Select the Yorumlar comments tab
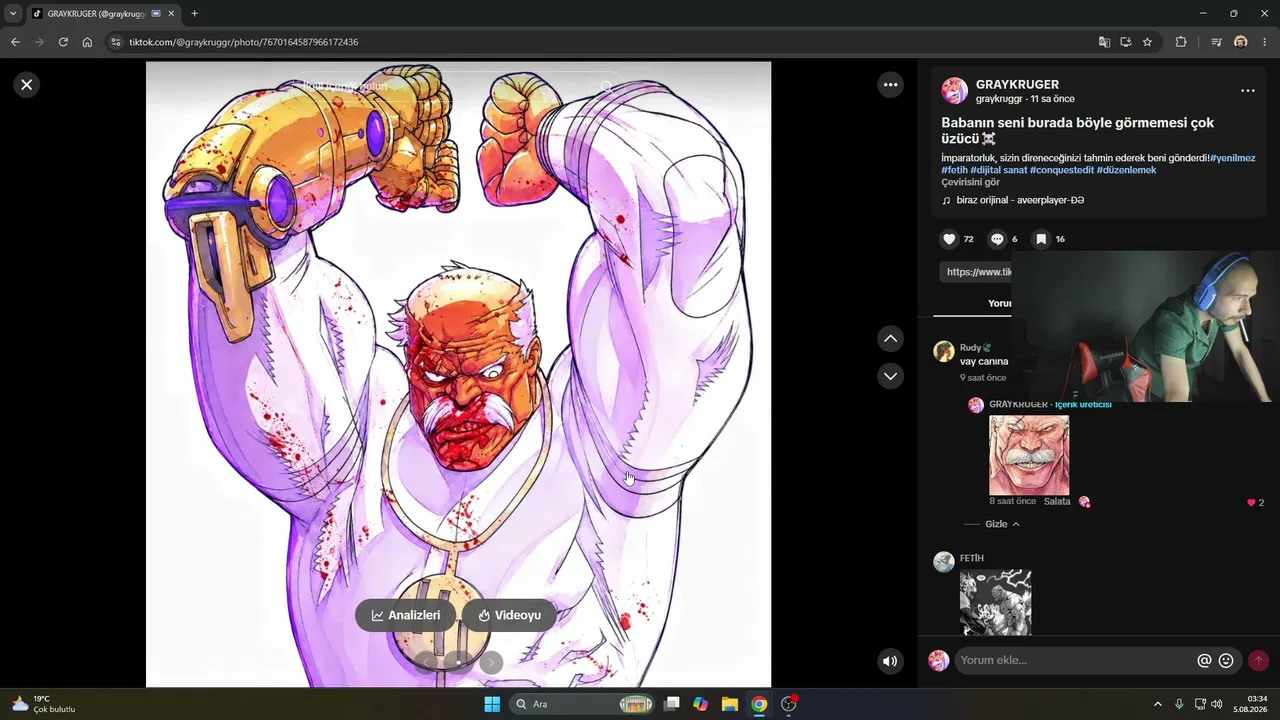The width and height of the screenshot is (1280, 720). pos(1000,303)
